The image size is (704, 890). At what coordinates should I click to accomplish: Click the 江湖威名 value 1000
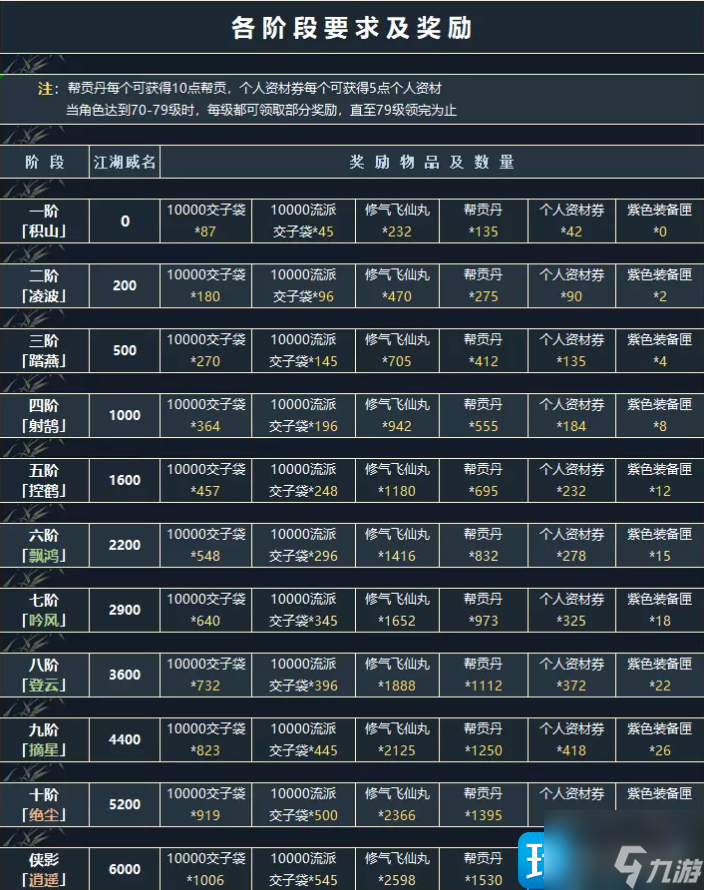point(124,415)
